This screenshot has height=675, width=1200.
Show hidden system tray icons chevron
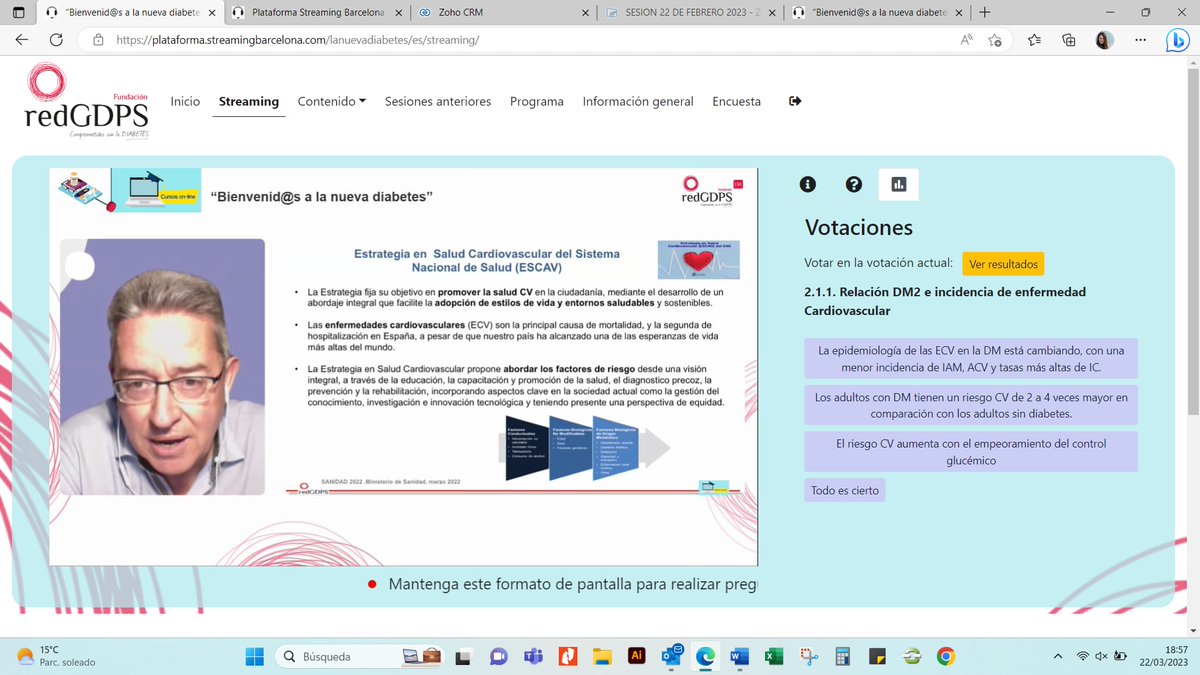point(1059,656)
